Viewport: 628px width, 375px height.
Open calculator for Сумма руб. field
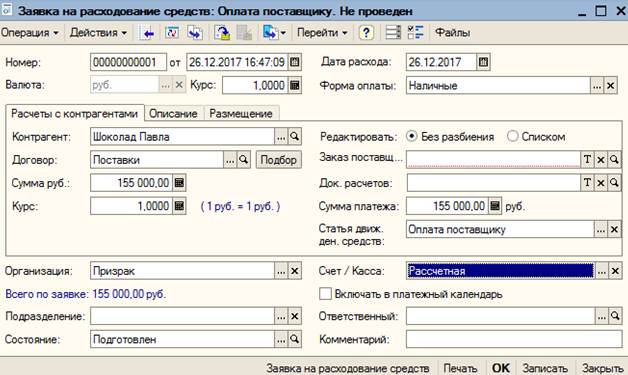coord(179,183)
